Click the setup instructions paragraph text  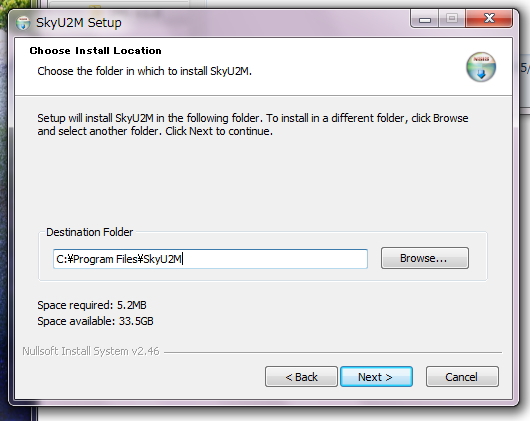tap(253, 124)
